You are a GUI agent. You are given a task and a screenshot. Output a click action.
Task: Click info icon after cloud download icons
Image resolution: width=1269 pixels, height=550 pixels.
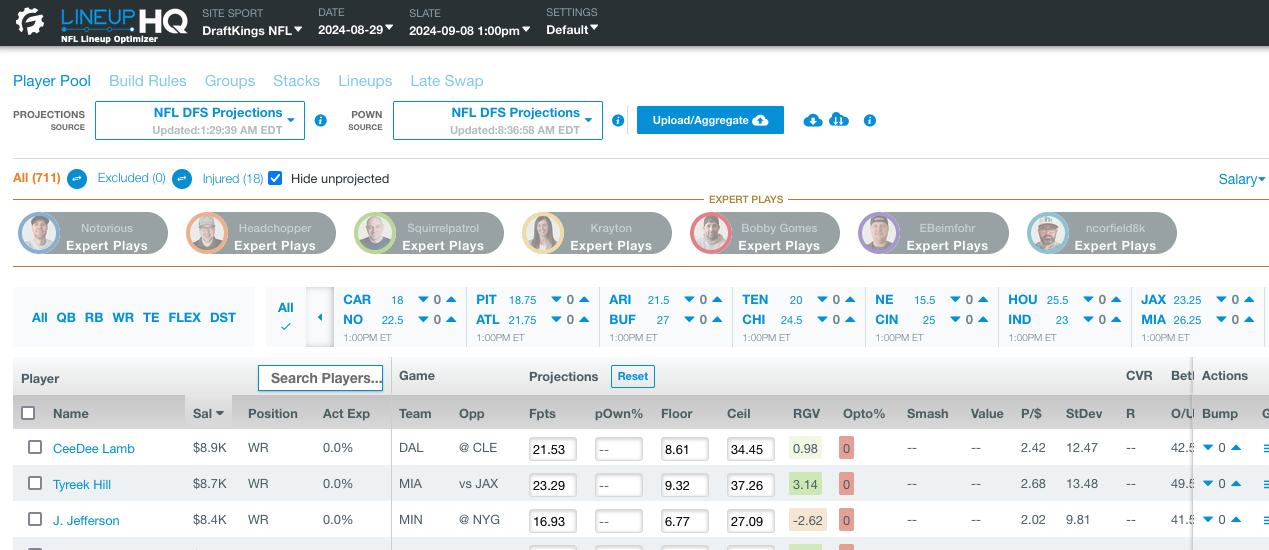pyautogui.click(x=870, y=120)
